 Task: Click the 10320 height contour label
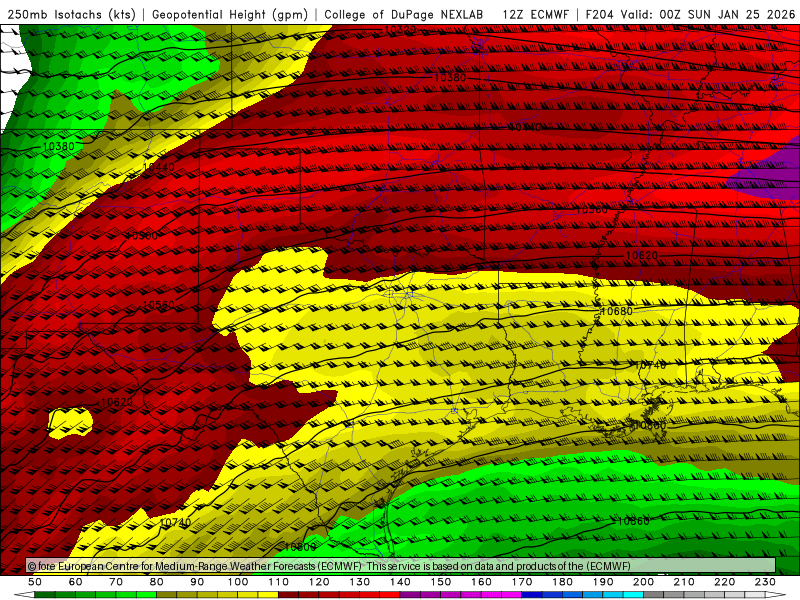tap(400, 30)
